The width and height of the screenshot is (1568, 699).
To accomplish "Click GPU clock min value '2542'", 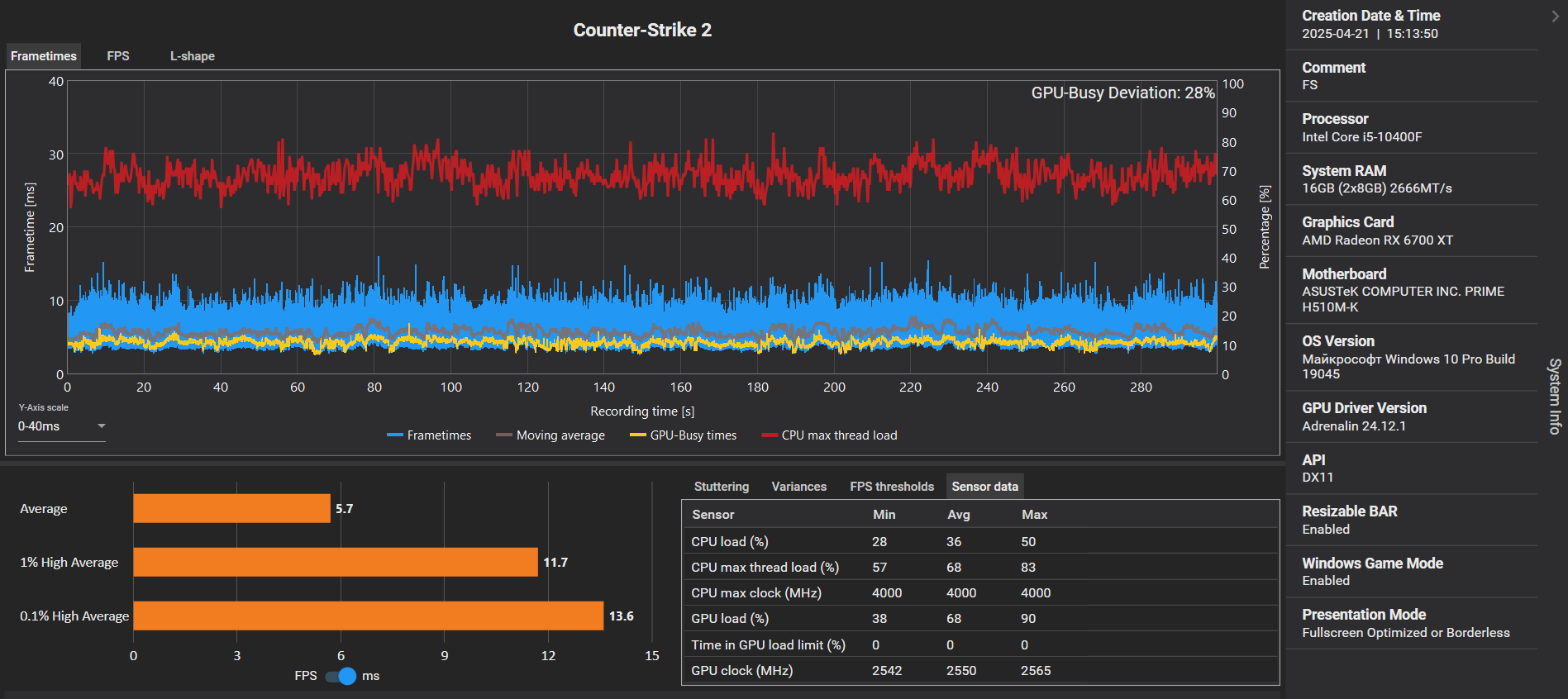I will click(887, 671).
